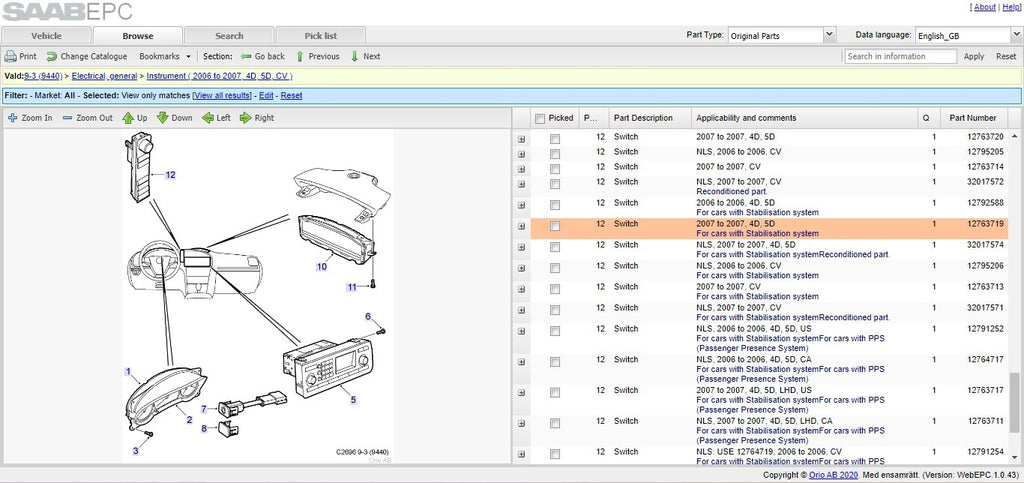The width and height of the screenshot is (1024, 483).
Task: Sort by the Part Number column header
Action: pos(972,118)
